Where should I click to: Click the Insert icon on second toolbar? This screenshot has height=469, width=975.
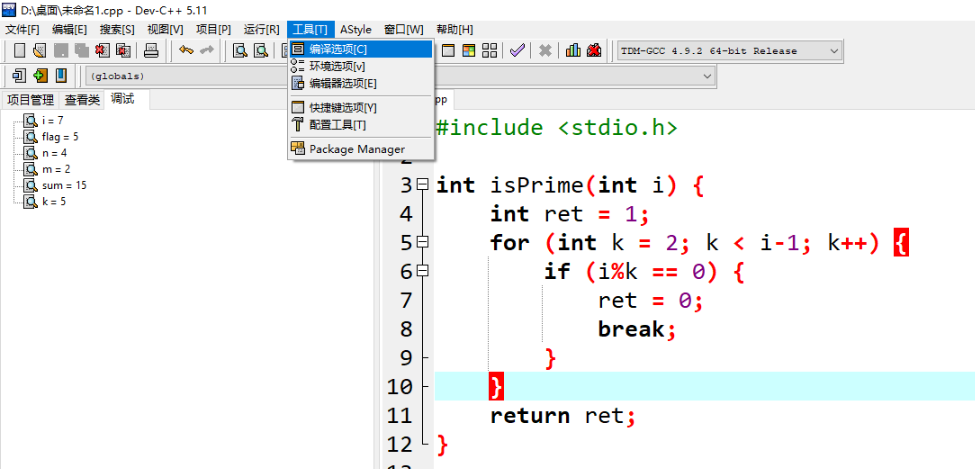point(19,76)
